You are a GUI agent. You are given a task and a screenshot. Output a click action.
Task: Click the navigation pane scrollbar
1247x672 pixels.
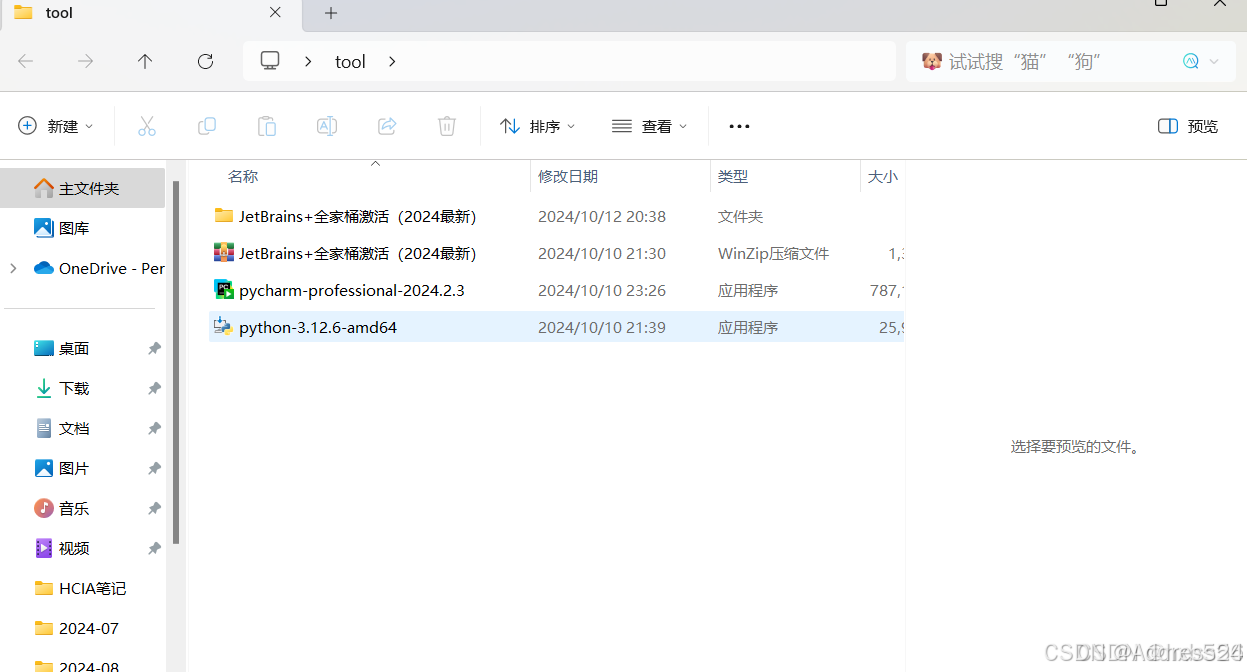click(176, 362)
